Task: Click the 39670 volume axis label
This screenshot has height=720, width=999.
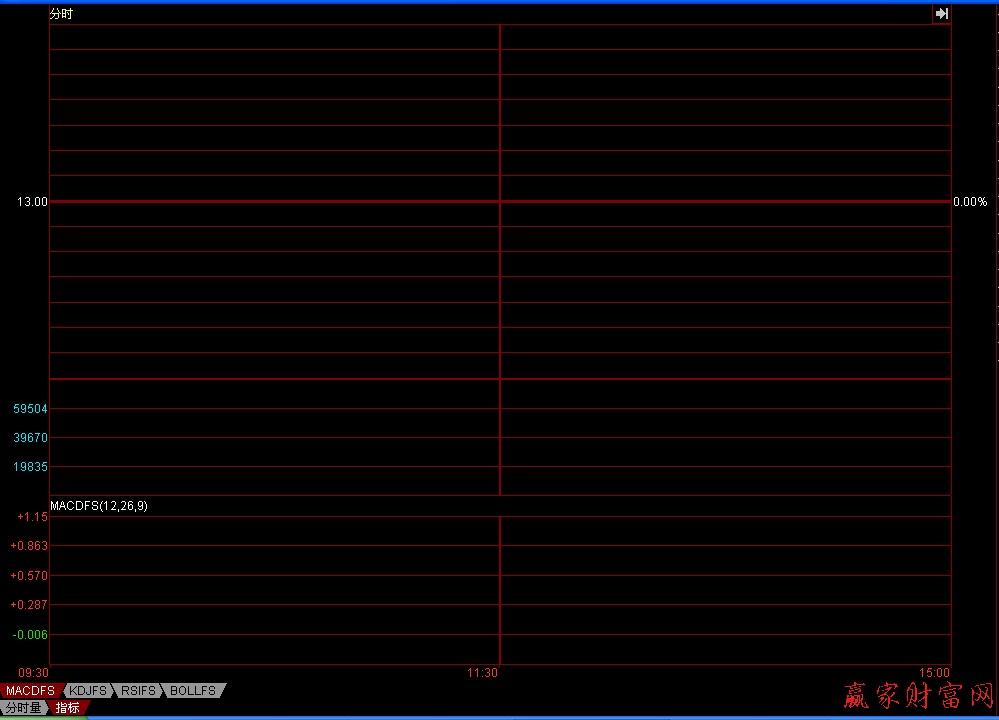Action: [x=30, y=438]
